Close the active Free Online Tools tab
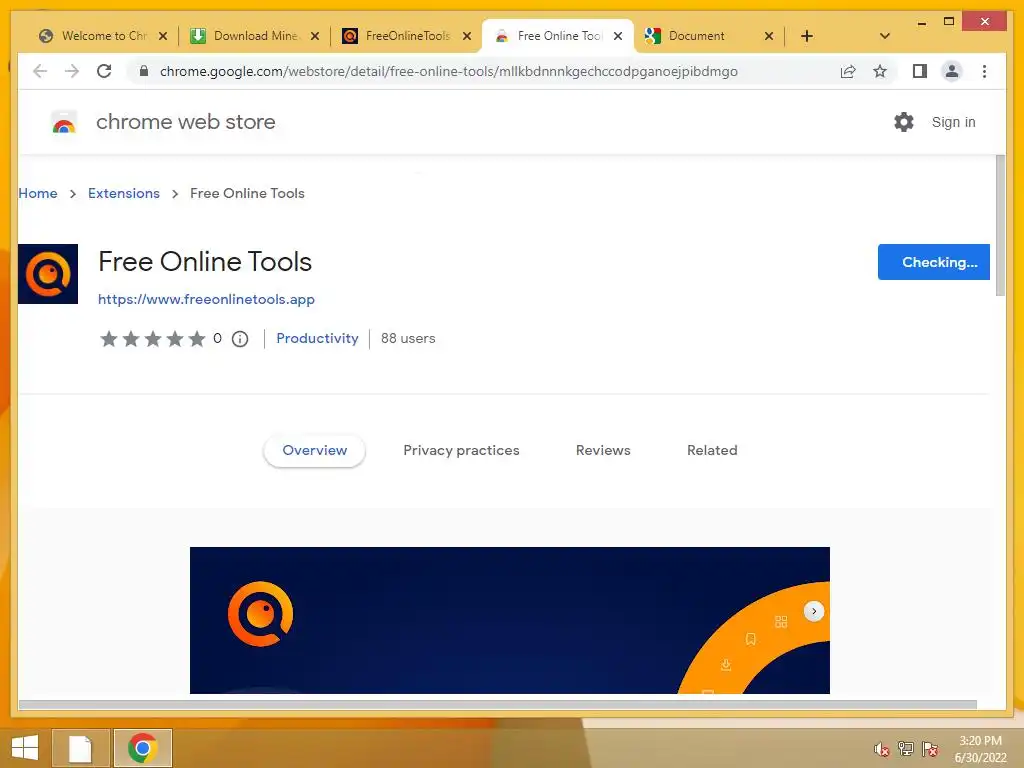The width and height of the screenshot is (1024, 768). tap(618, 36)
